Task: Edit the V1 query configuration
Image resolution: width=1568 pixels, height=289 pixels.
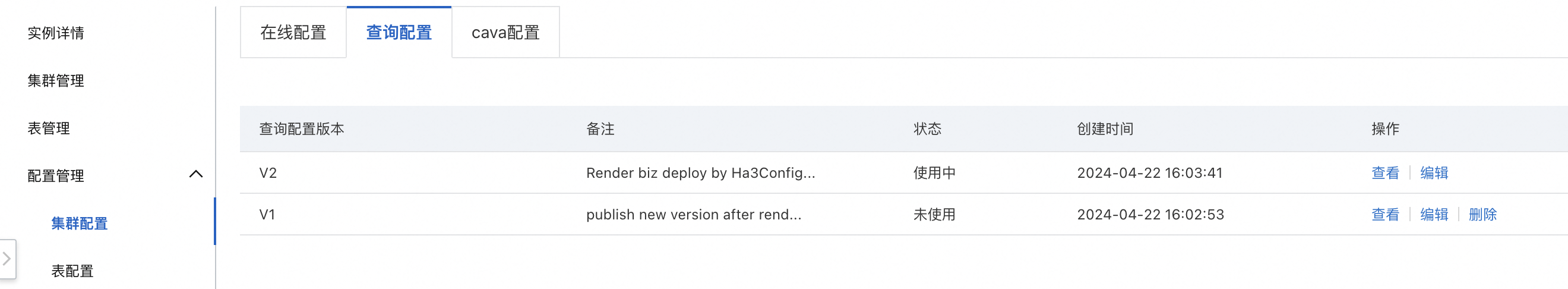Action: tap(1434, 215)
